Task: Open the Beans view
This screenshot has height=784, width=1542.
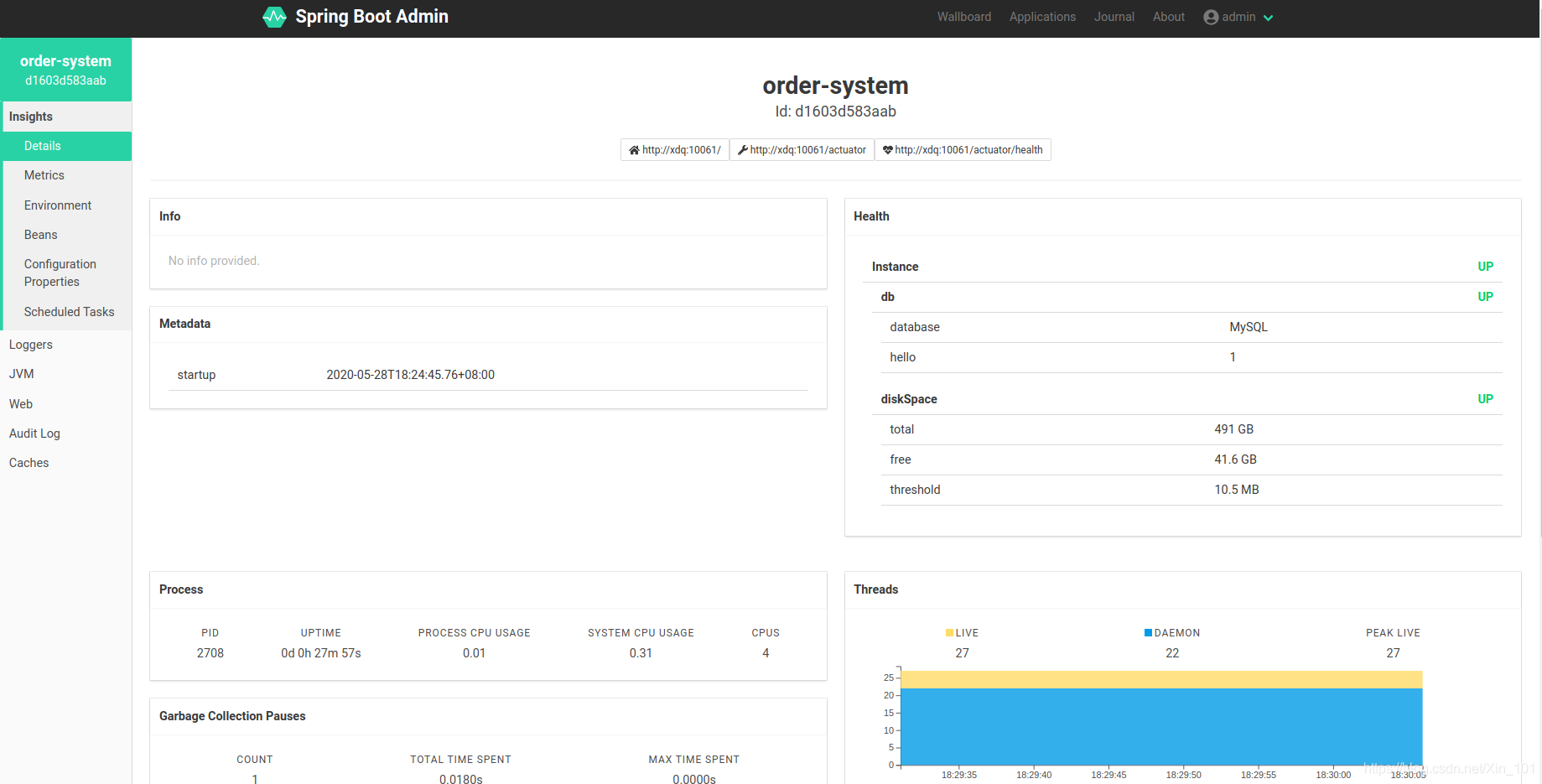Action: (67, 235)
